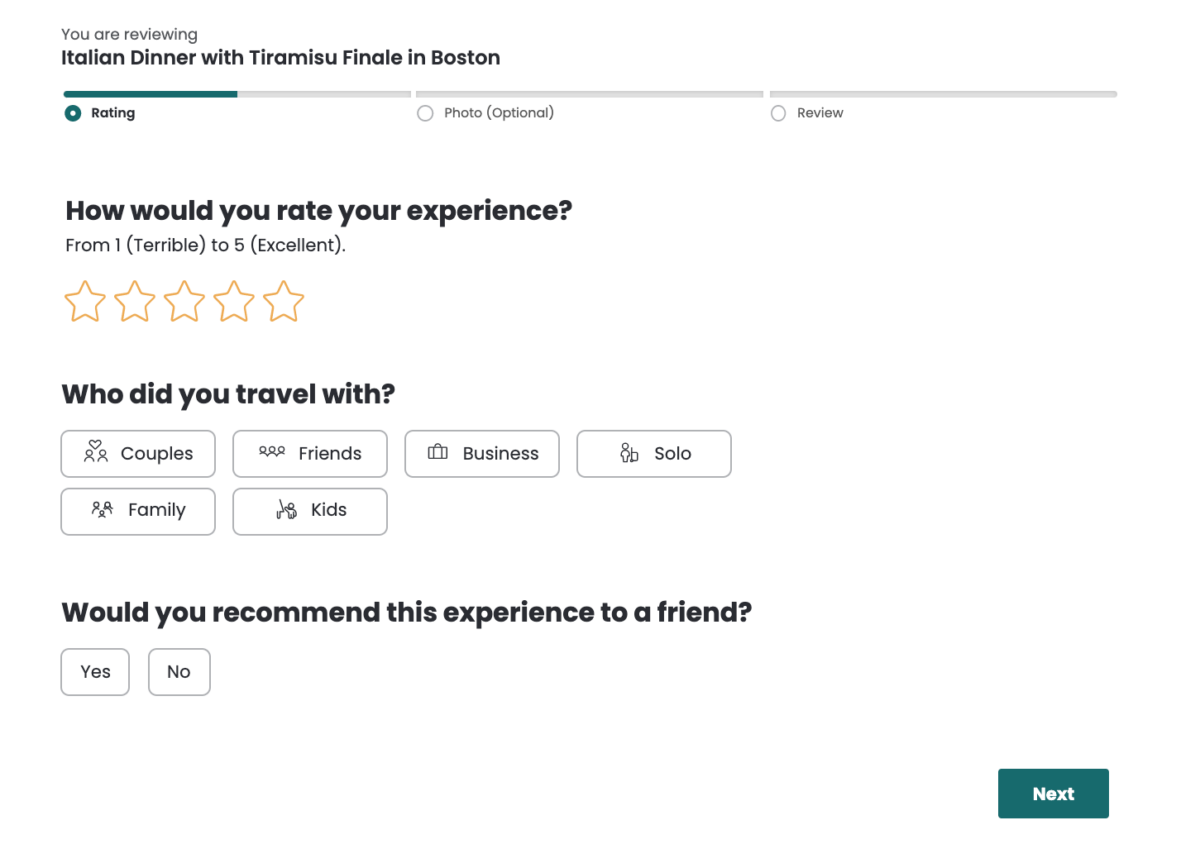Click the Kids stroller icon
This screenshot has width=1200, height=844.
(x=287, y=510)
